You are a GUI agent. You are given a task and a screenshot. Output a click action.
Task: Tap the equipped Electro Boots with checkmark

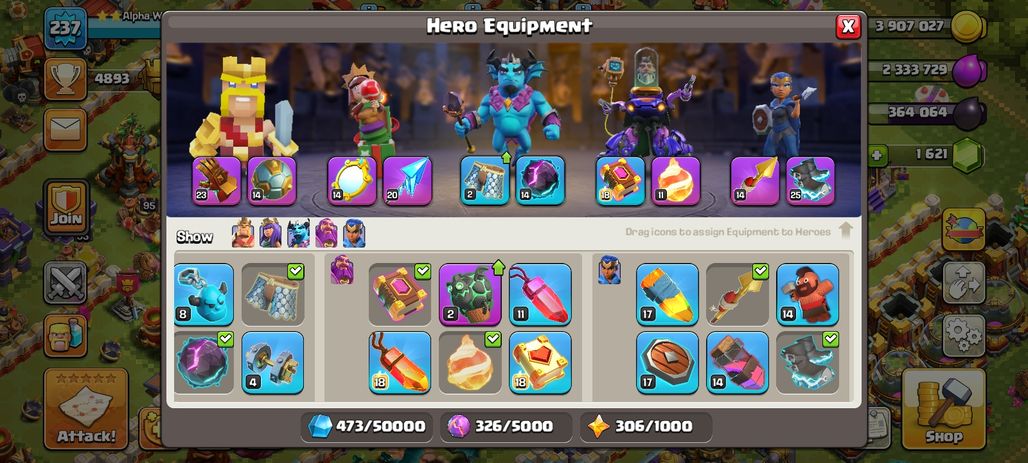(808, 363)
